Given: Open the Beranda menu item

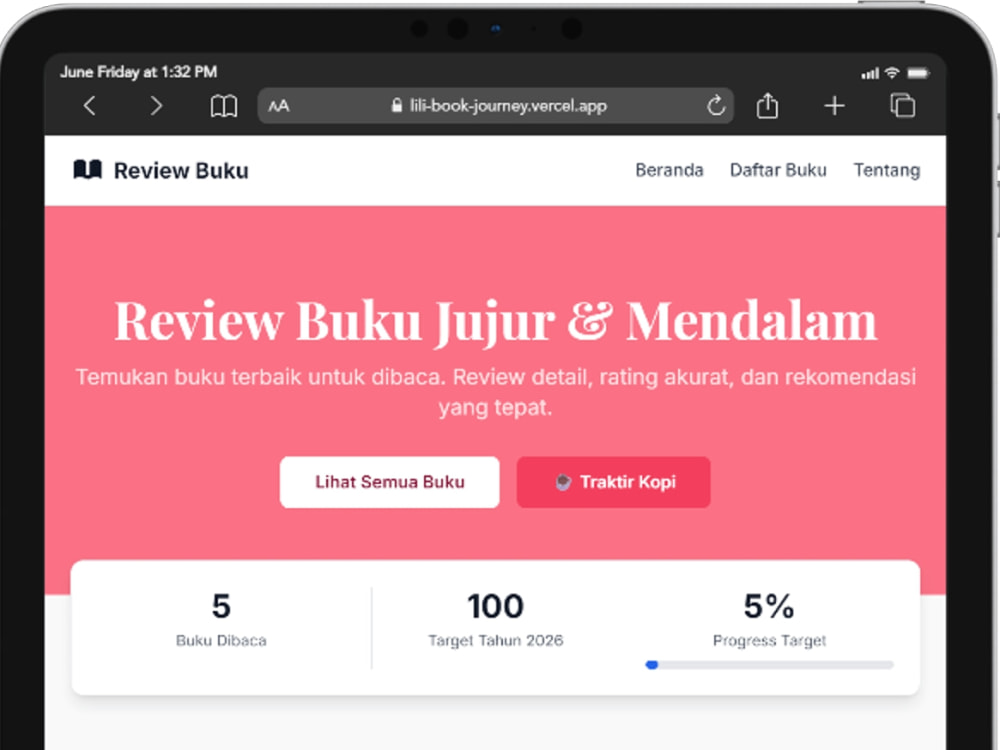Looking at the screenshot, I should coord(669,170).
